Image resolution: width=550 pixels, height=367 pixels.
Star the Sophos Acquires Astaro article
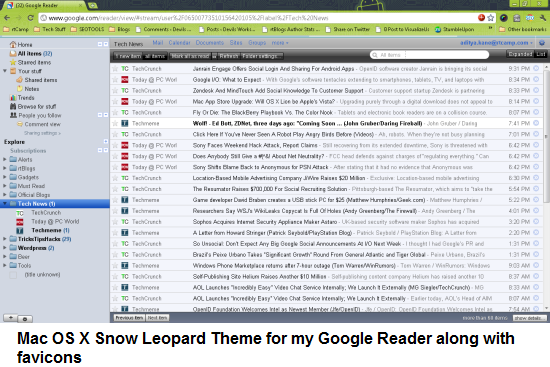[x=115, y=222]
